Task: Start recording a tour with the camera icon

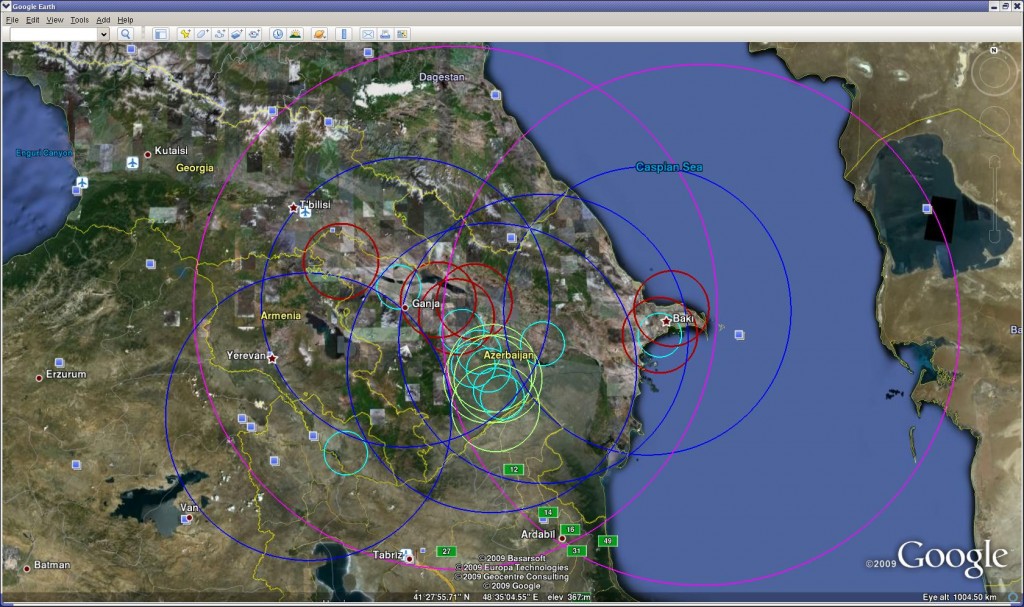Action: click(254, 34)
